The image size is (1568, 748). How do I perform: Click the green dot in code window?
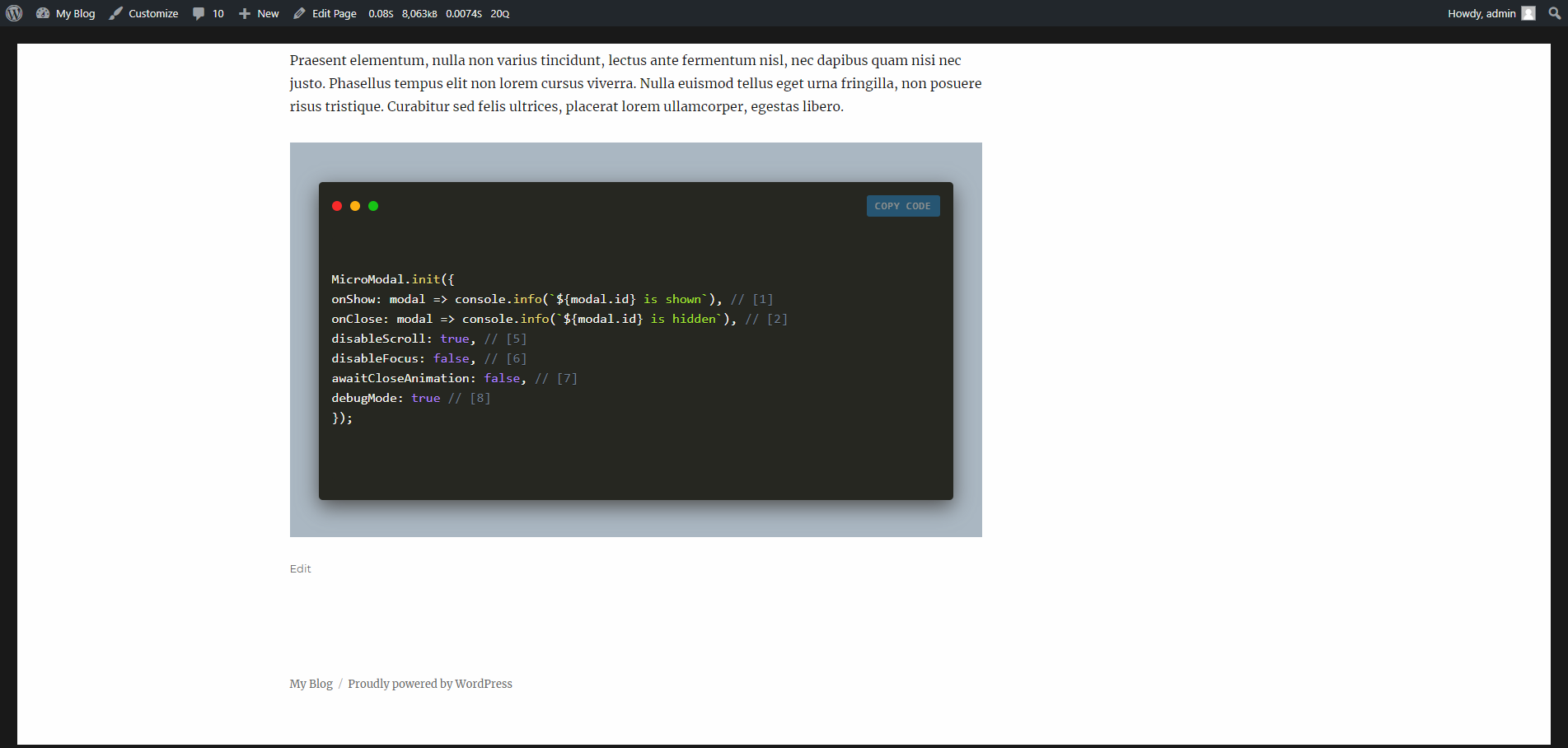[373, 206]
